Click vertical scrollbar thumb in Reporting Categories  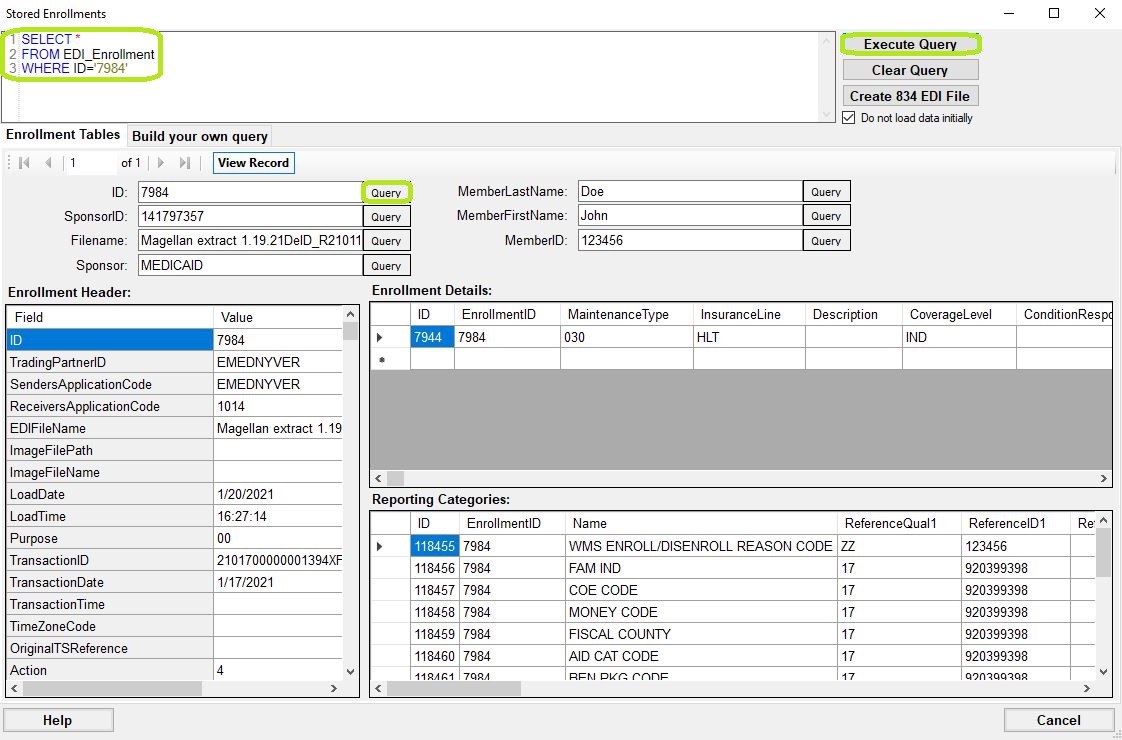[1103, 552]
